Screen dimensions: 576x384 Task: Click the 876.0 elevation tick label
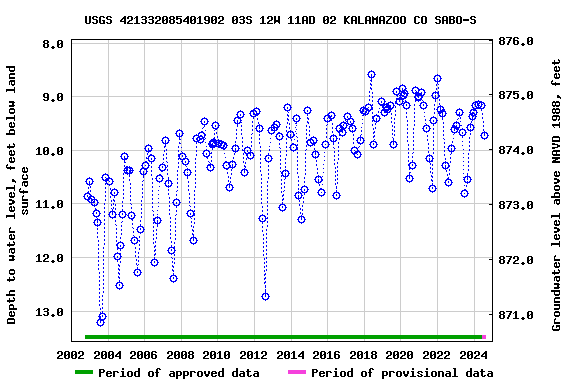pos(516,41)
